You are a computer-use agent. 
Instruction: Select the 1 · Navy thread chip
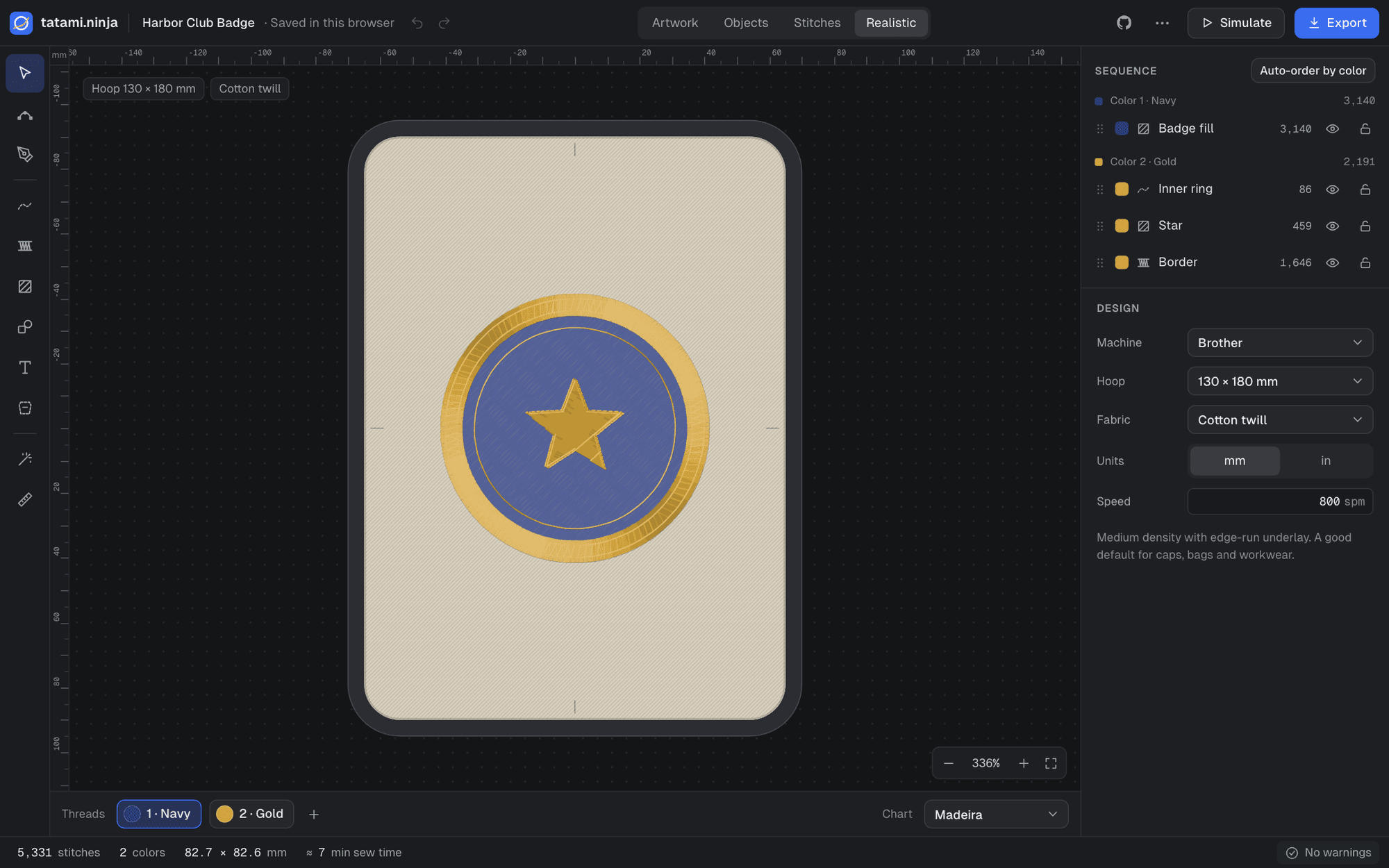pos(159,814)
